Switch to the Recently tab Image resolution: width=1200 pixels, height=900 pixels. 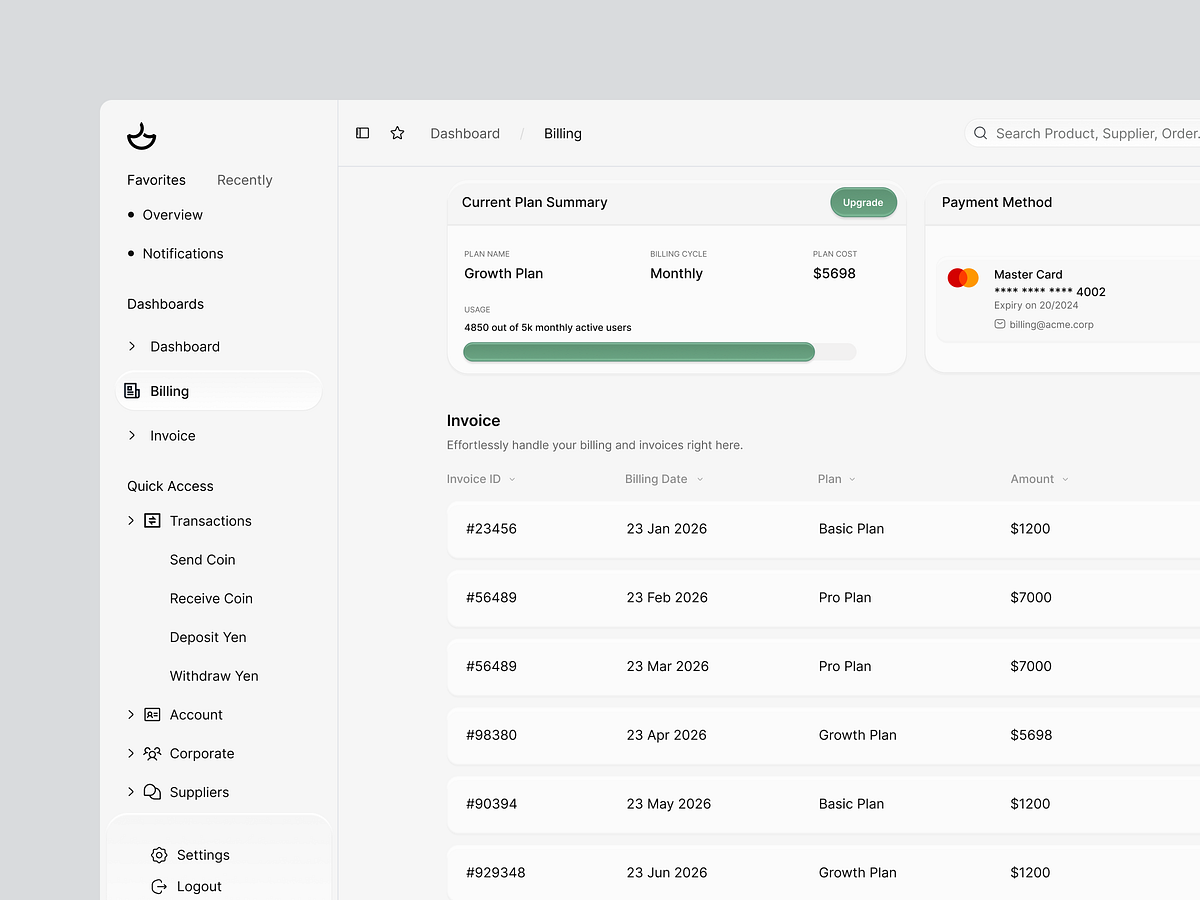(244, 180)
